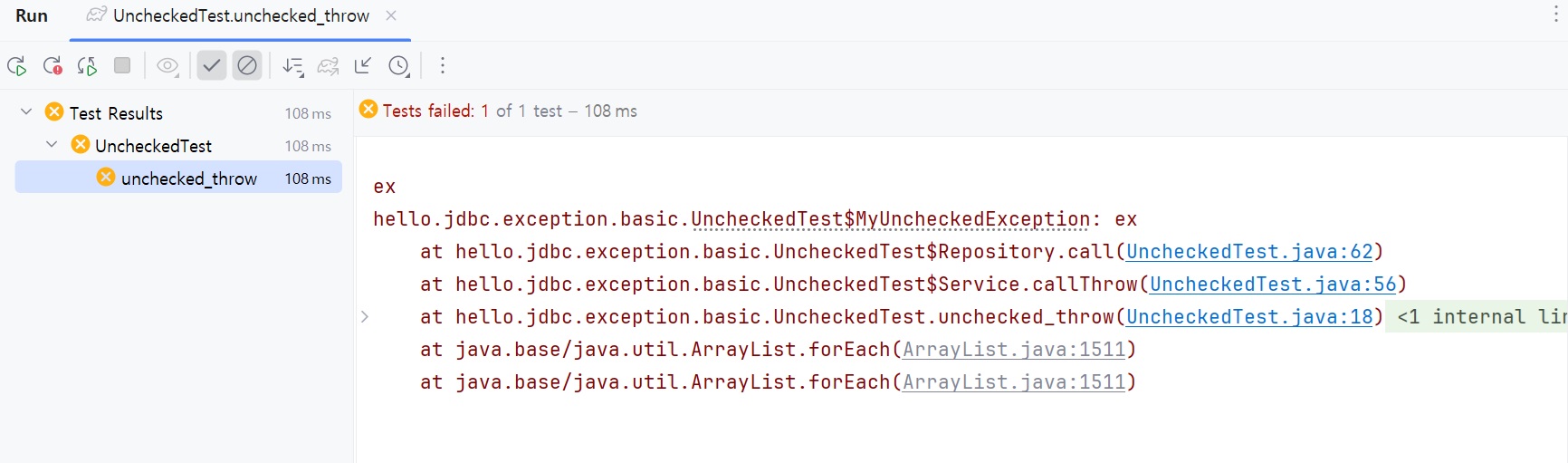Click the Gradle elephant toolbar icon

click(328, 66)
